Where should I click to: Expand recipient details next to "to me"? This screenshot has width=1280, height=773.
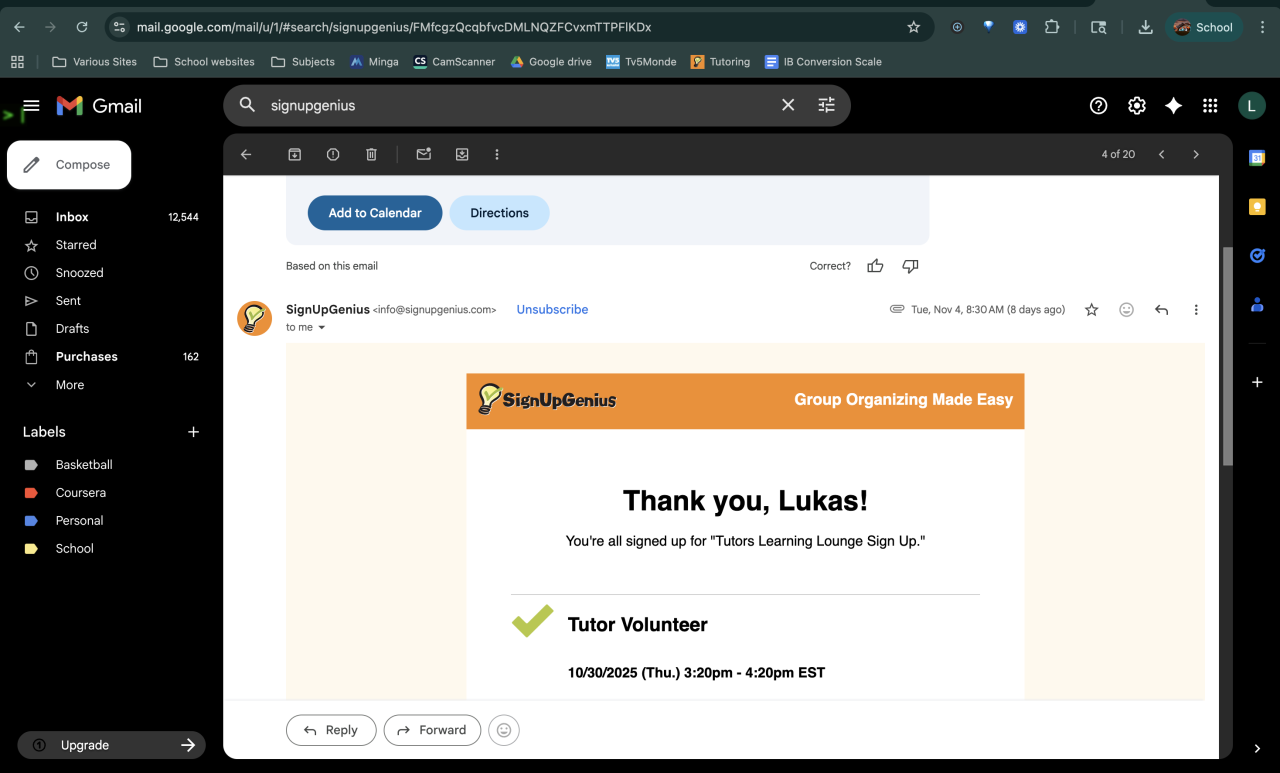tap(322, 328)
